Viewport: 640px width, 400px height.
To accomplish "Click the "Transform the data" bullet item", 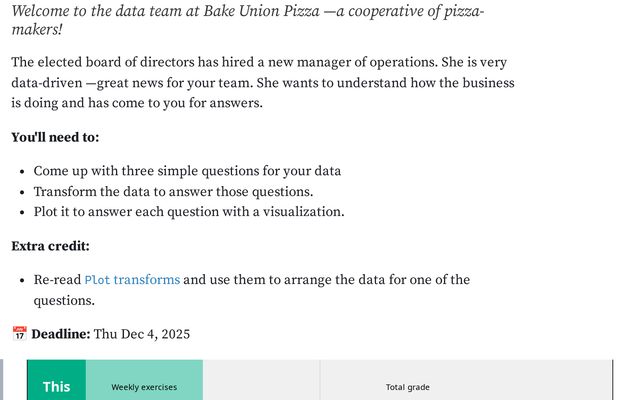I will (173, 192).
